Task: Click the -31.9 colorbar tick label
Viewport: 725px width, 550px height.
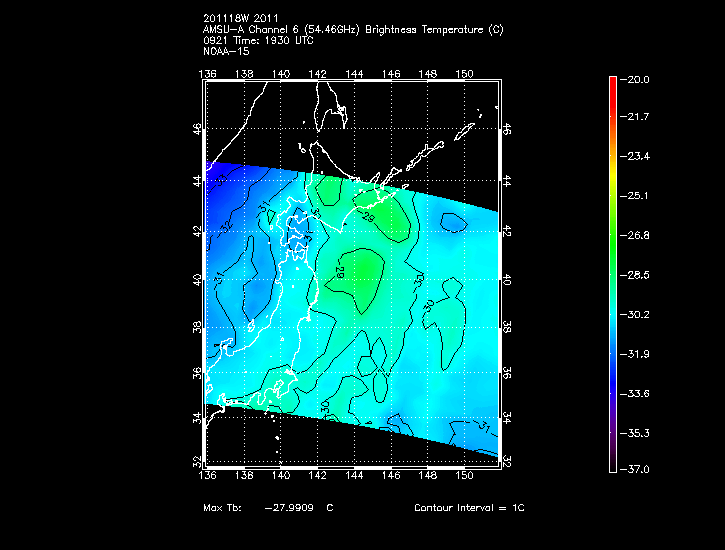Action: click(x=637, y=353)
